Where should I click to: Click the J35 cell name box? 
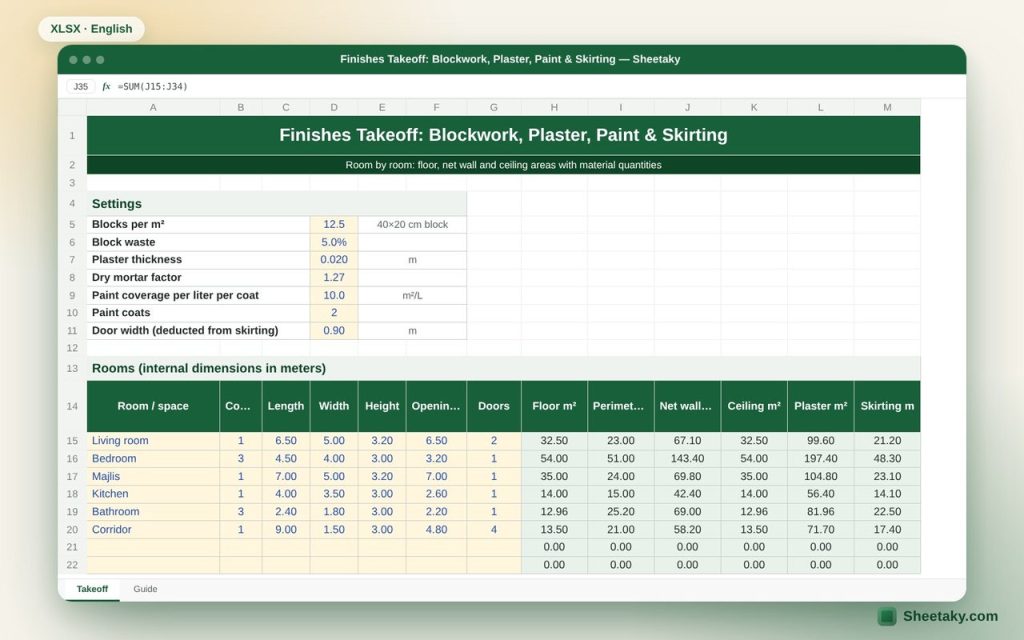(x=80, y=86)
